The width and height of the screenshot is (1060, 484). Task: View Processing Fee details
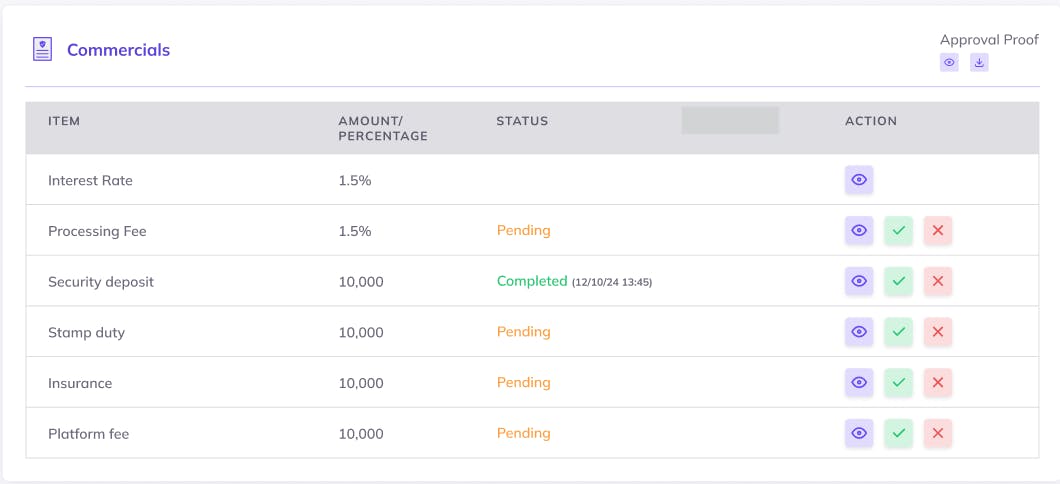click(859, 230)
